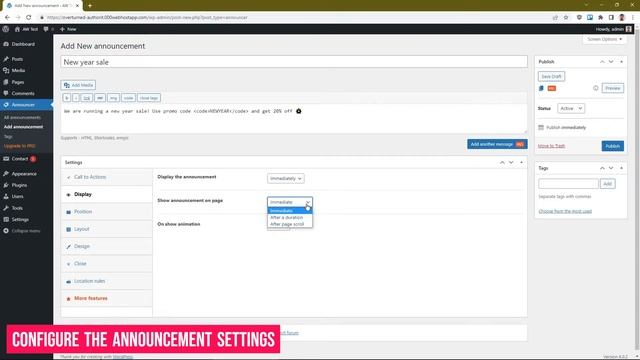Open the + New admin bar menu
Screen dimensions: 640x360
tap(68, 29)
